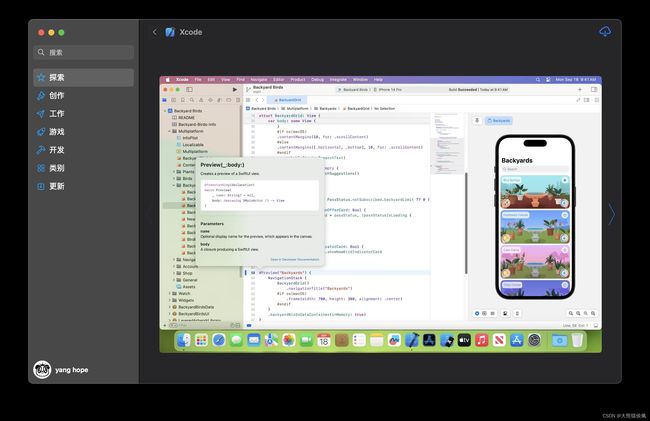The image size is (650, 421).
Task: Click the editor vertical scrollbar in screenshot
Action: pos(466,223)
